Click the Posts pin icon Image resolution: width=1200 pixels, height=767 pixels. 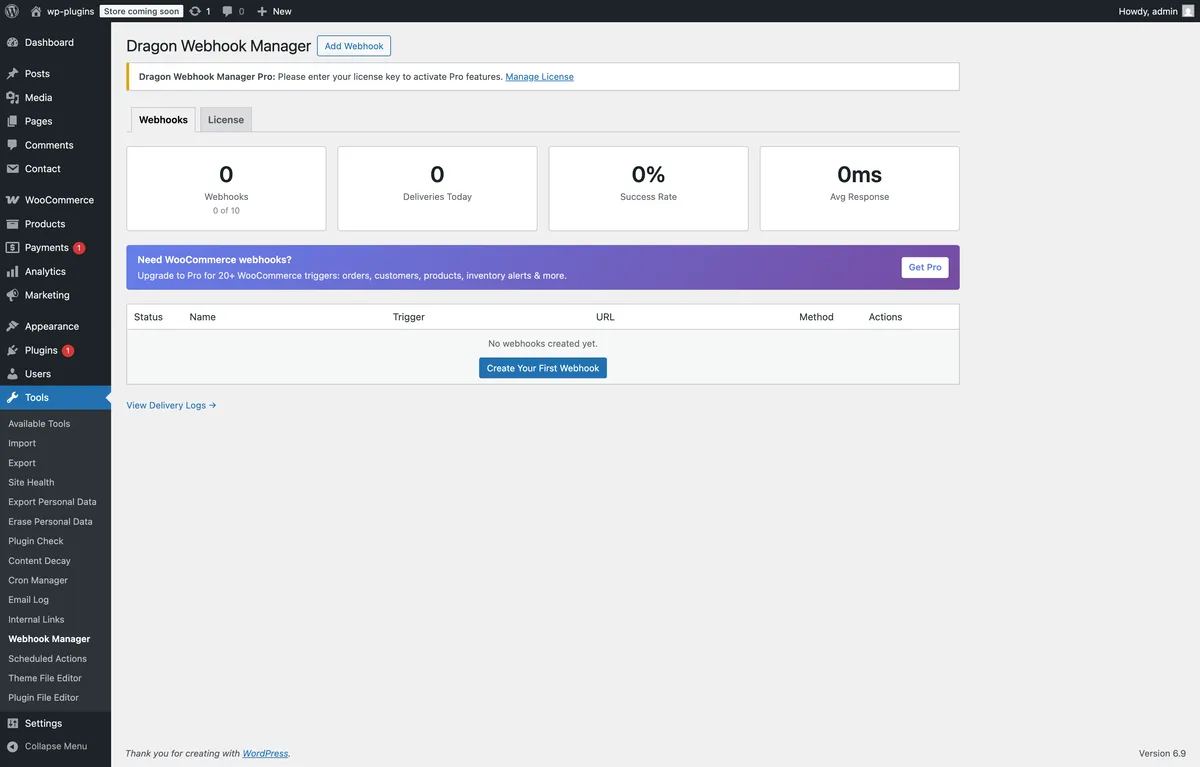point(12,74)
